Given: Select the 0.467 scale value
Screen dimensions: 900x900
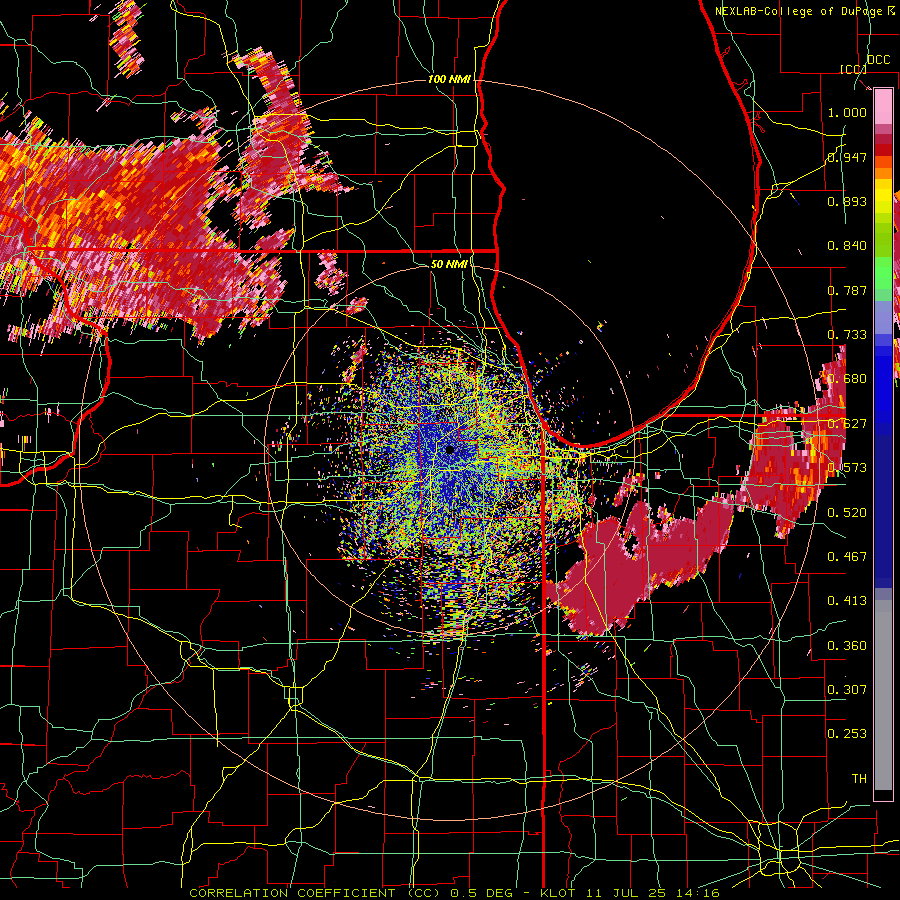Looking at the screenshot, I should click(x=847, y=556).
